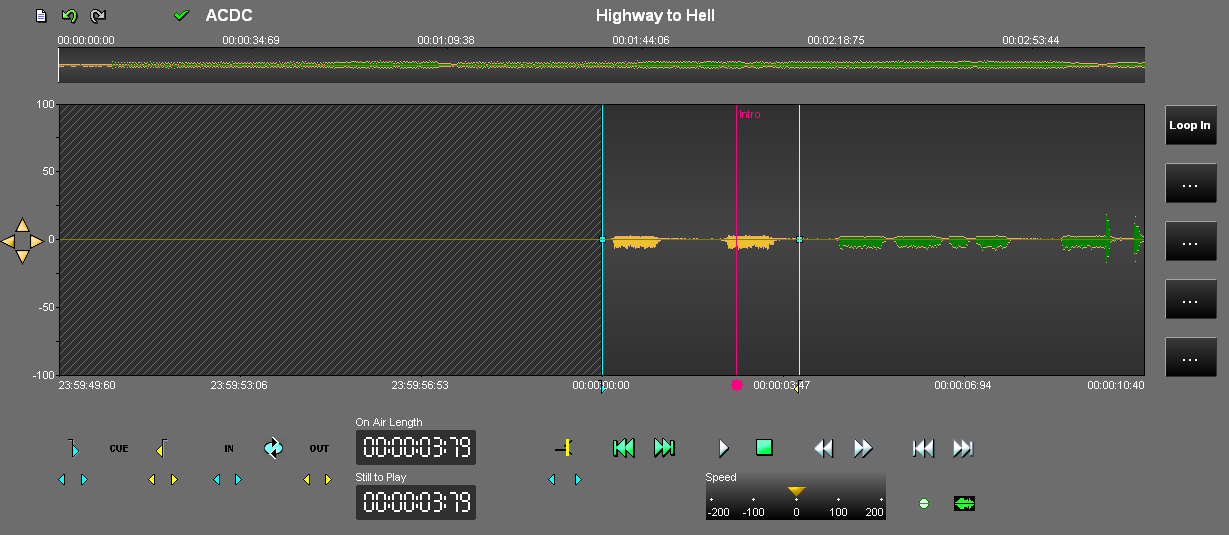This screenshot has width=1229, height=535.
Task: Click the yellow Speed slider handle
Action: coord(796,491)
